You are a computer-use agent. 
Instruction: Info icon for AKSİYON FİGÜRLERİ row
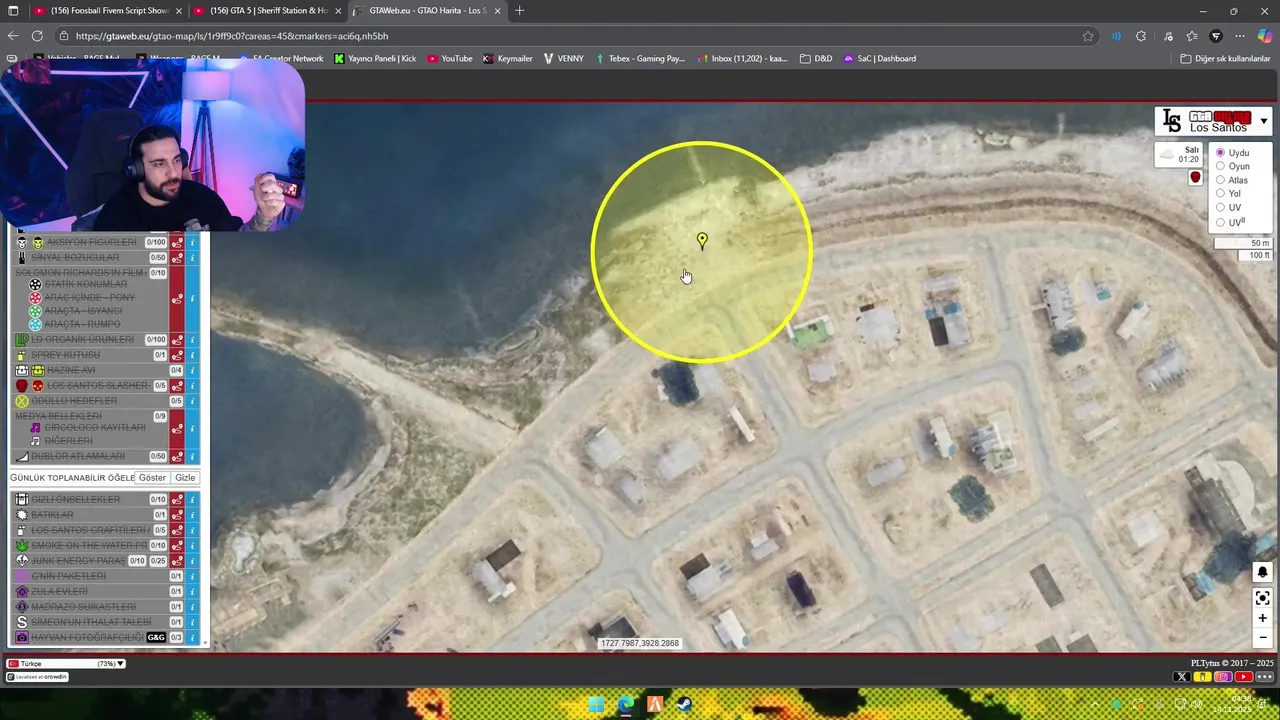tap(193, 242)
